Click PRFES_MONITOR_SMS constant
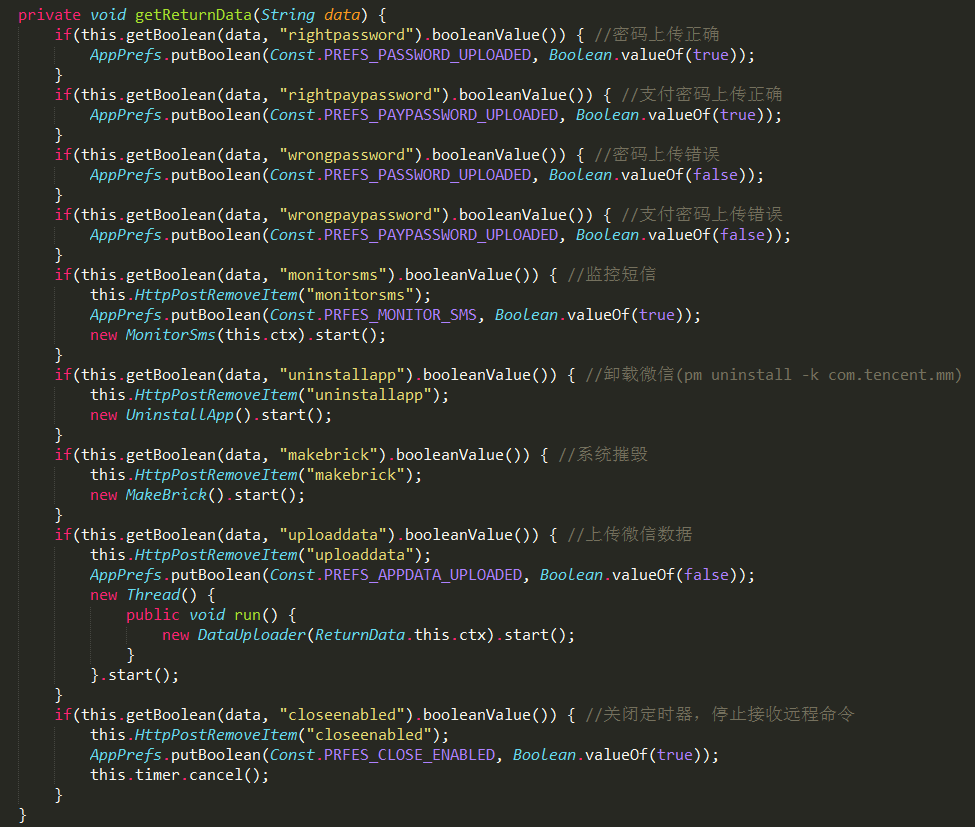The image size is (975, 827). 400,315
